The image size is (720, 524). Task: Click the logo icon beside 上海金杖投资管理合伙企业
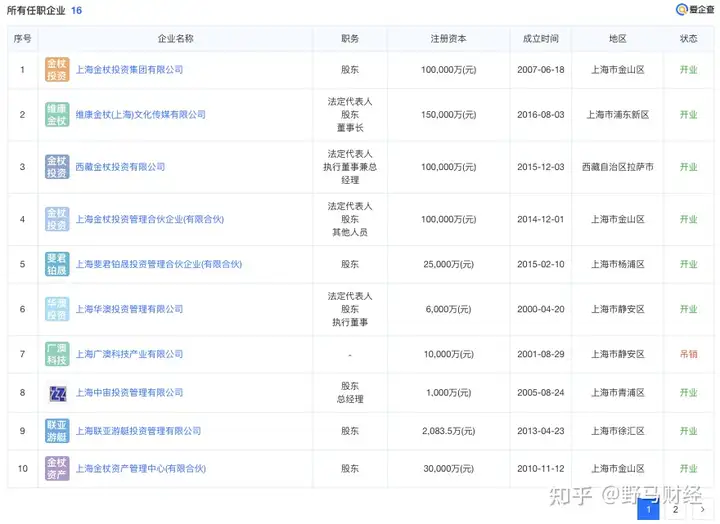point(57,219)
